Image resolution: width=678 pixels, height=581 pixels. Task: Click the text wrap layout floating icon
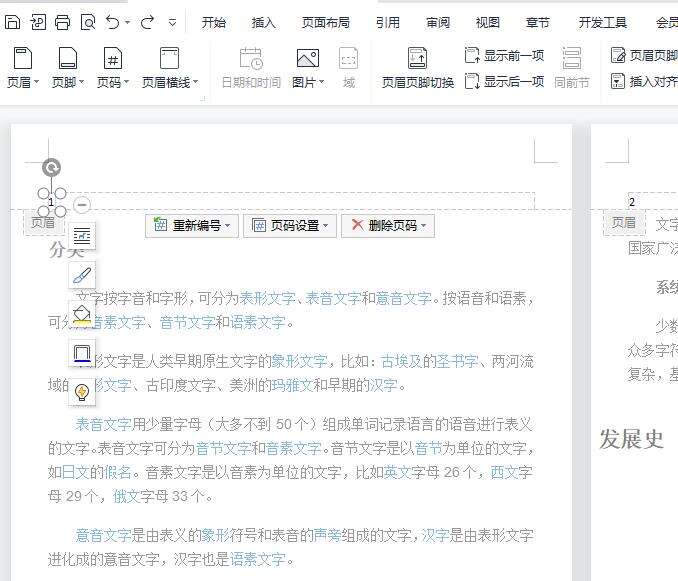(82, 236)
